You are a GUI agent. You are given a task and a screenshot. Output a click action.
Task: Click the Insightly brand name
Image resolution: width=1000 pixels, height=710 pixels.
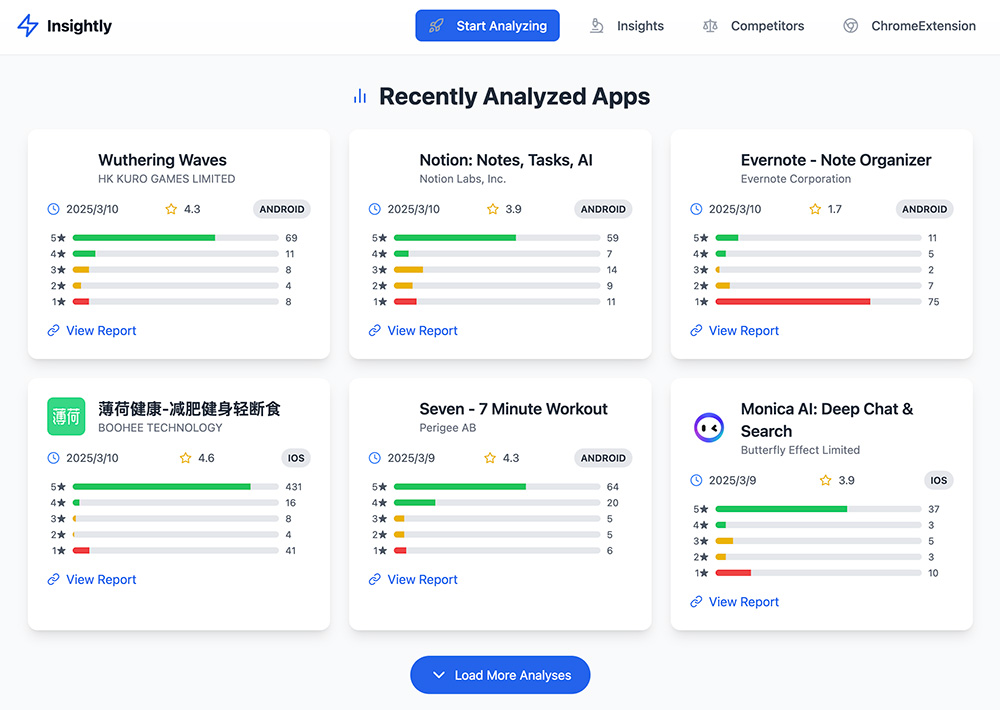pyautogui.click(x=79, y=26)
